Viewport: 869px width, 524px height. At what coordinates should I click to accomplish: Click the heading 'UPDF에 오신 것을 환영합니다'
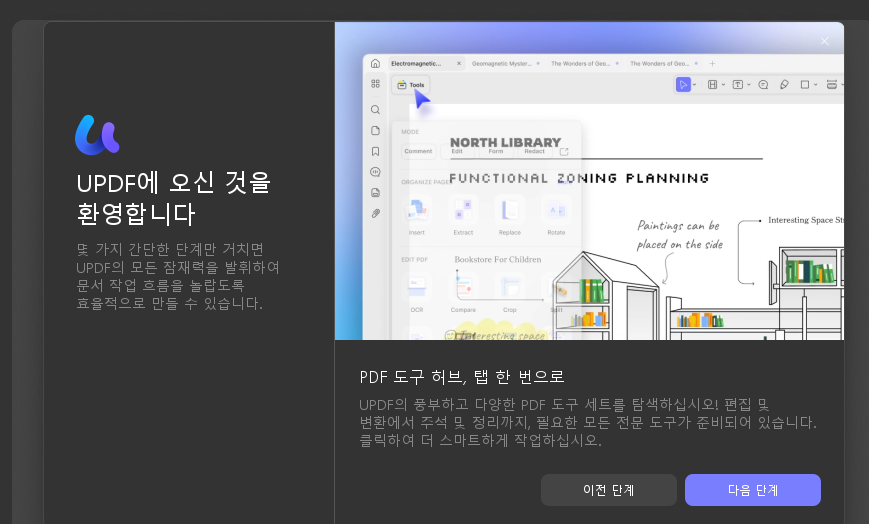[173, 199]
